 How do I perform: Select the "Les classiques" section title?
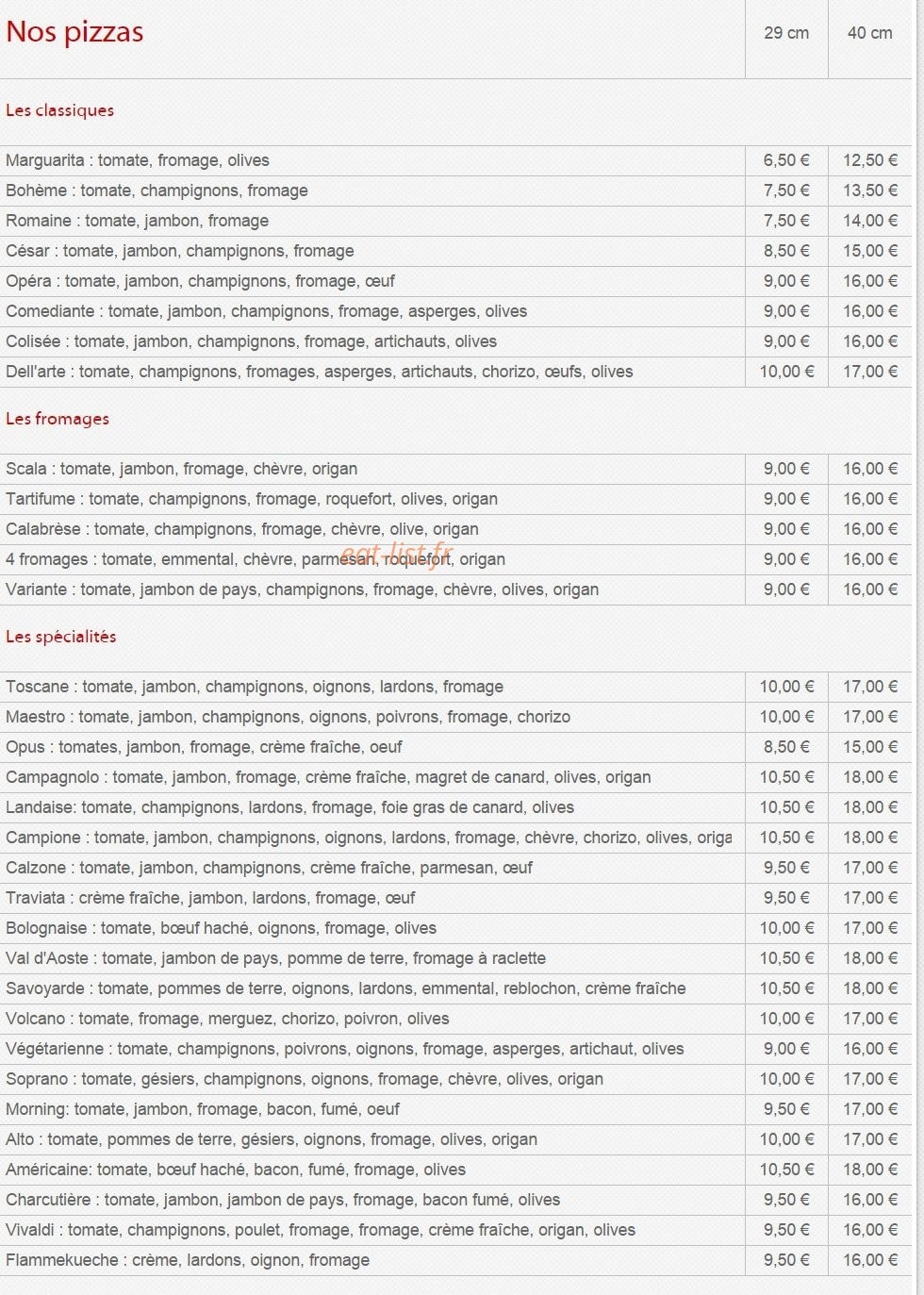(59, 110)
